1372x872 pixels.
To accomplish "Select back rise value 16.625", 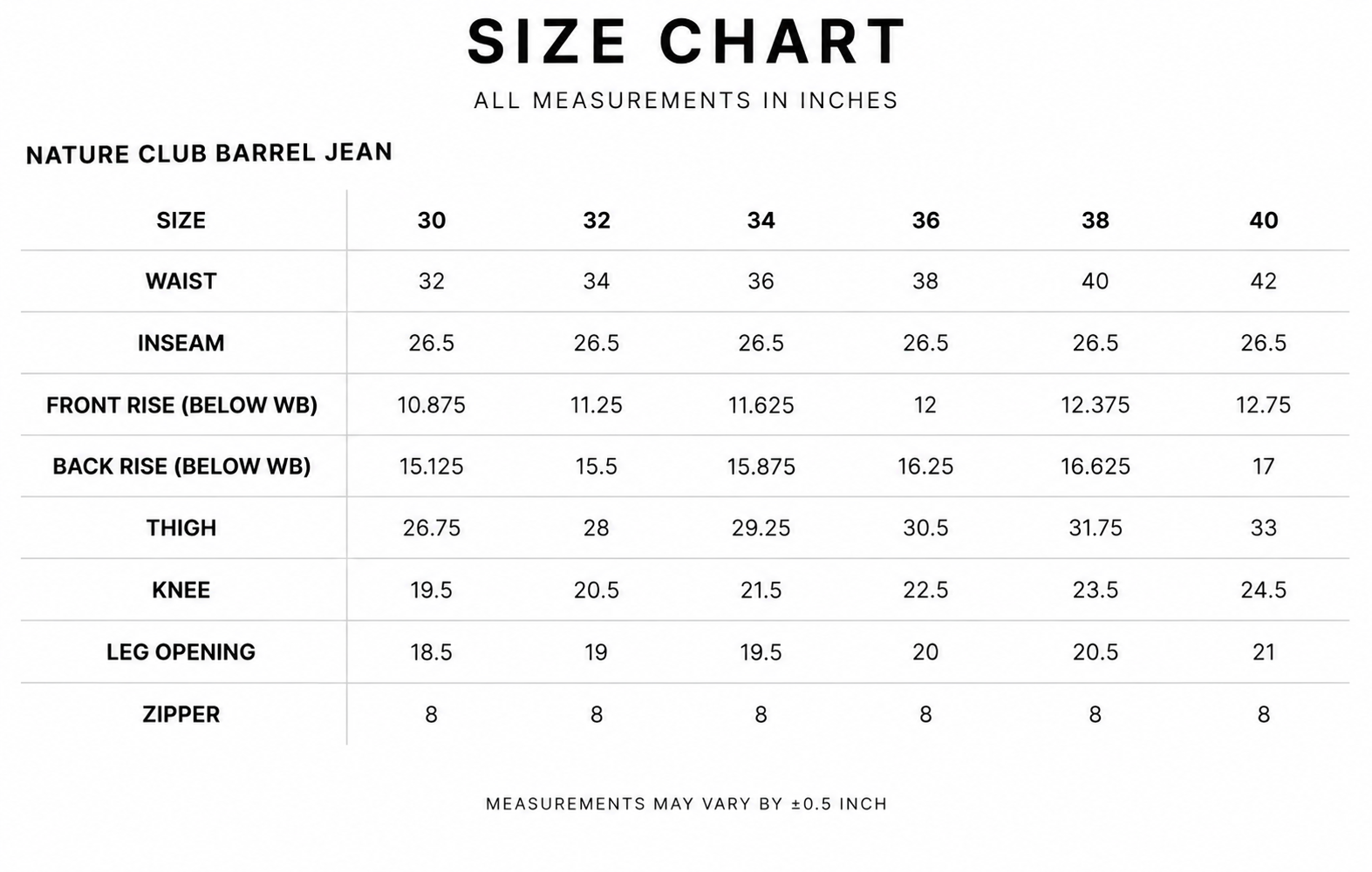I will tap(1096, 467).
